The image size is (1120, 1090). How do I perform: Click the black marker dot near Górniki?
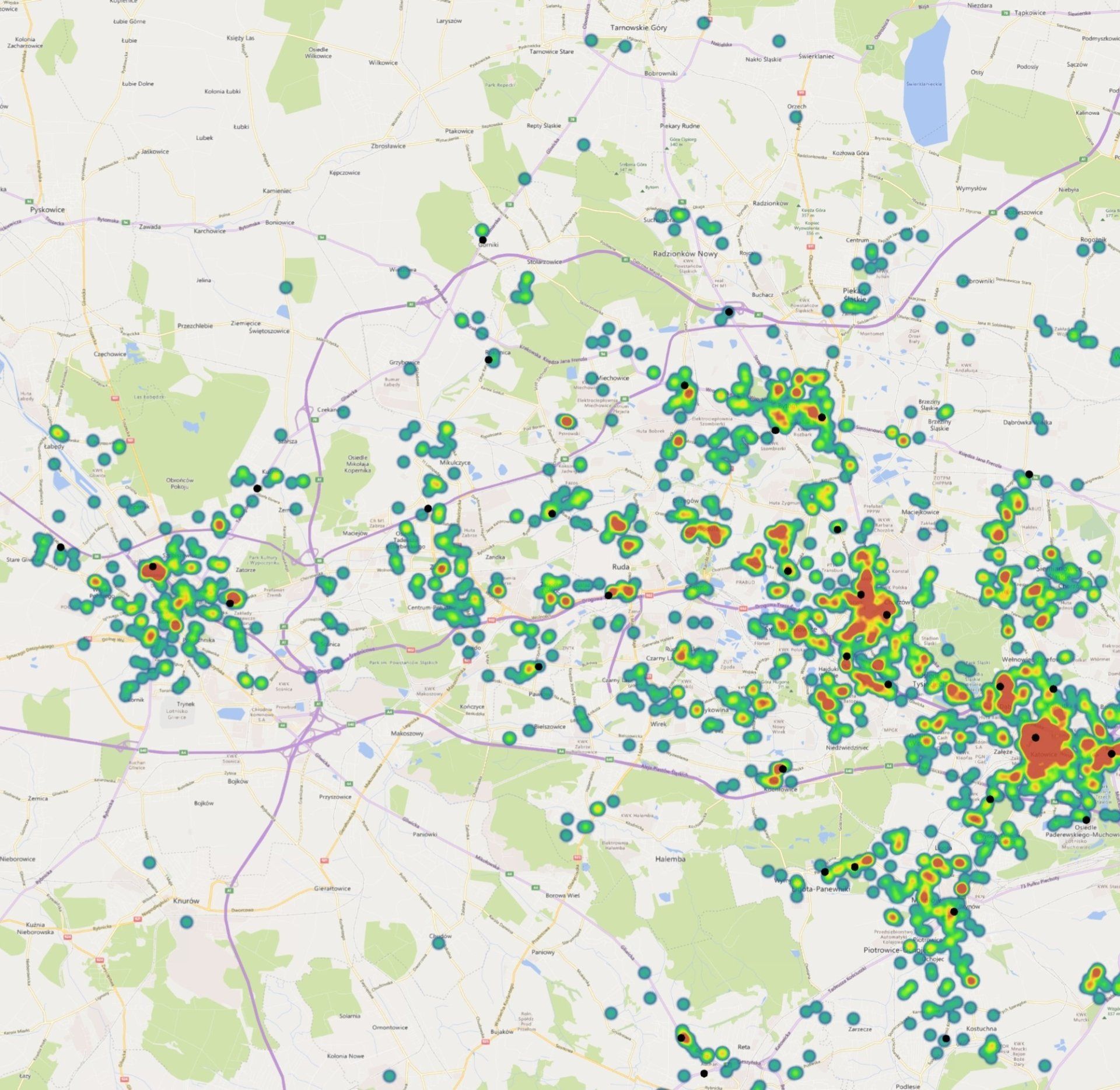tap(482, 240)
